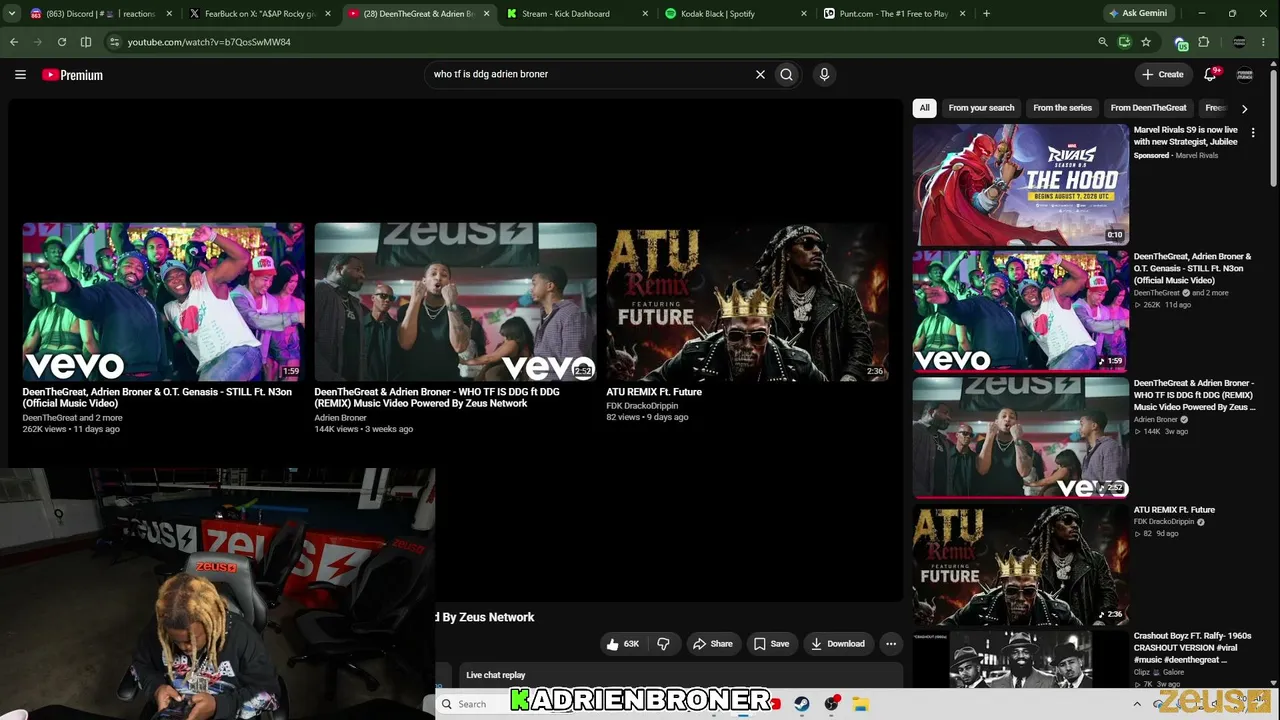Open the Extensions puzzle icon
Screen dimensions: 1280x720
click(x=1204, y=42)
